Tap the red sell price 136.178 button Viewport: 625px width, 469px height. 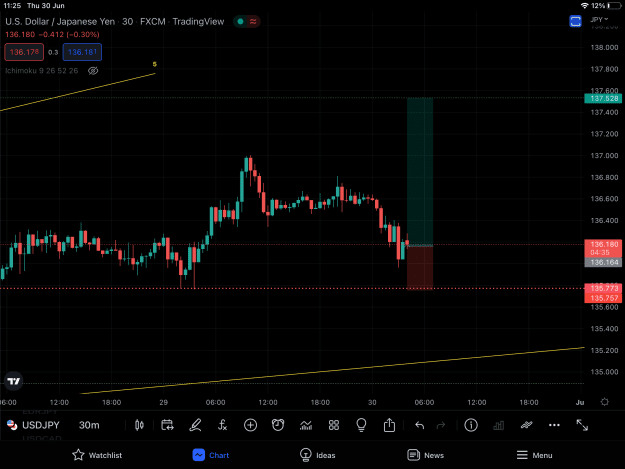[24, 52]
